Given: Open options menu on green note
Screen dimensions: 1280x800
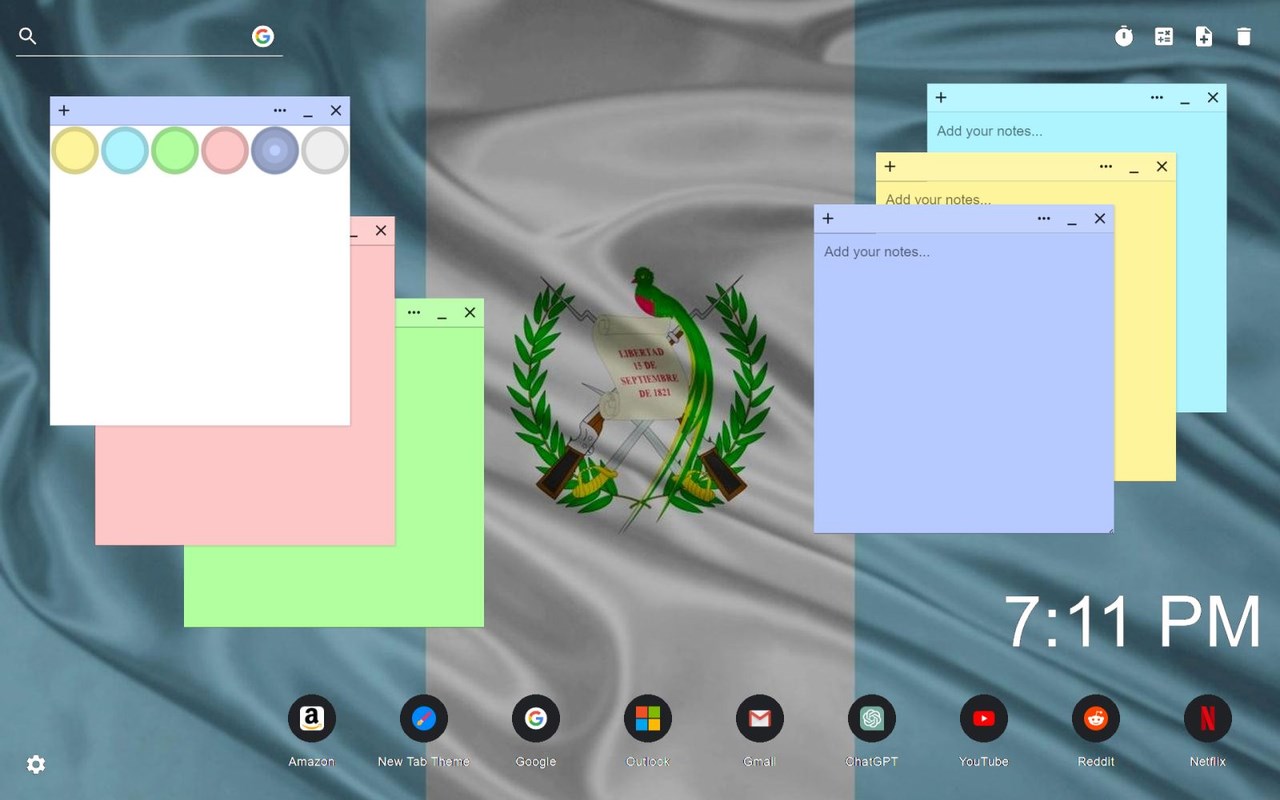Looking at the screenshot, I should click(414, 312).
